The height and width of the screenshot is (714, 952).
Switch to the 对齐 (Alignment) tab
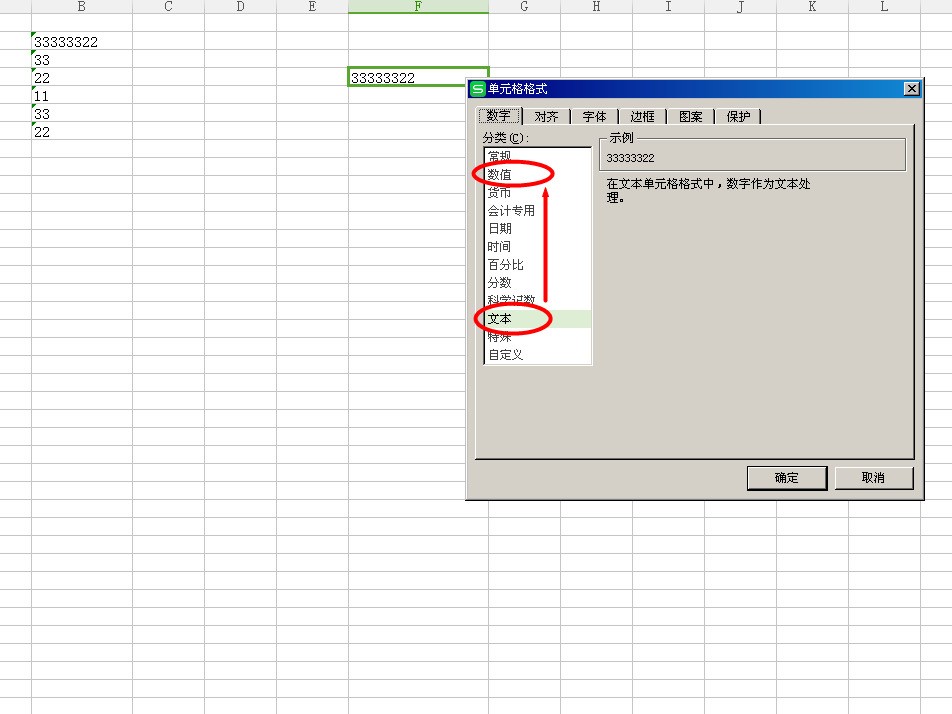[x=546, y=116]
